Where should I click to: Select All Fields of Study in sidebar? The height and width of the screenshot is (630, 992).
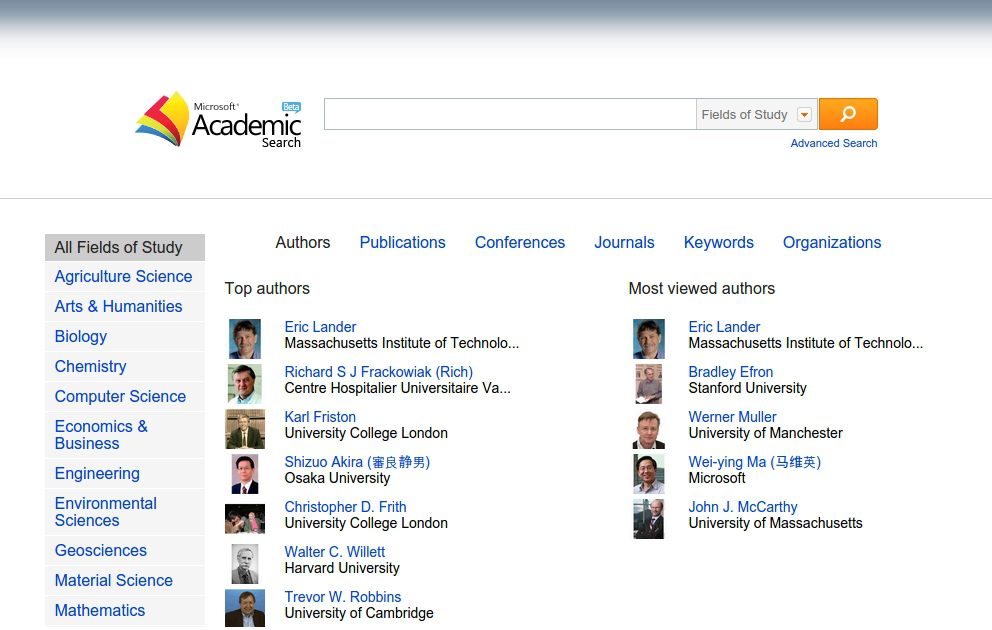125,247
